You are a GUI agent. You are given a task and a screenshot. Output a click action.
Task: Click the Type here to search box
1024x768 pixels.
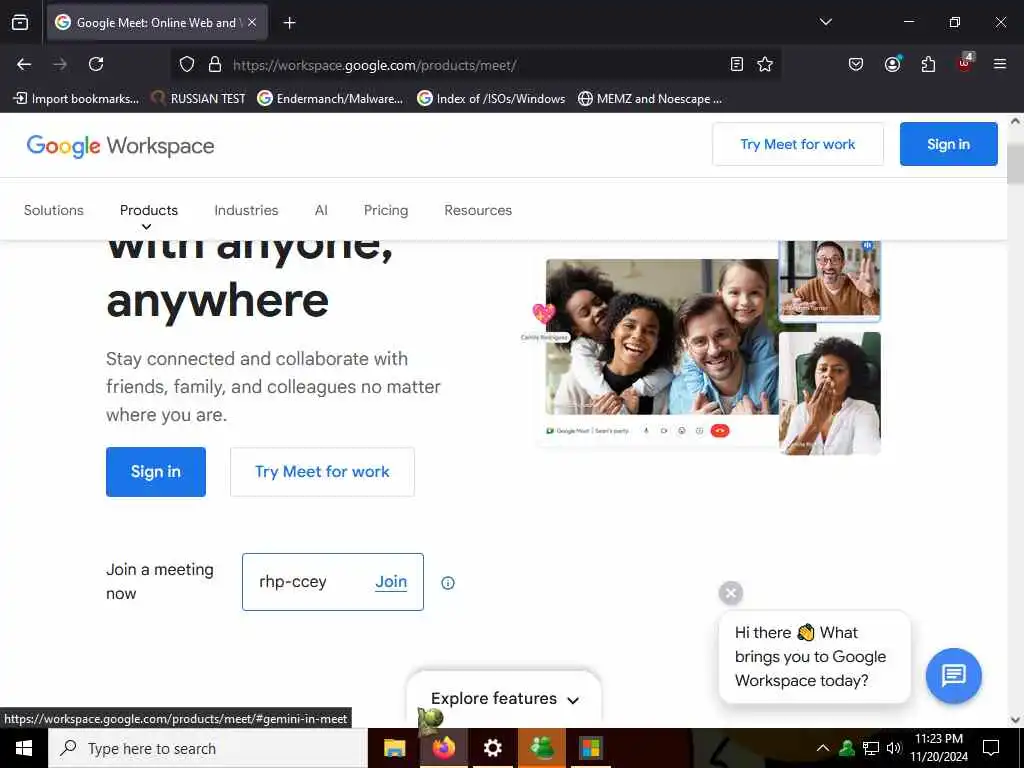click(x=208, y=748)
